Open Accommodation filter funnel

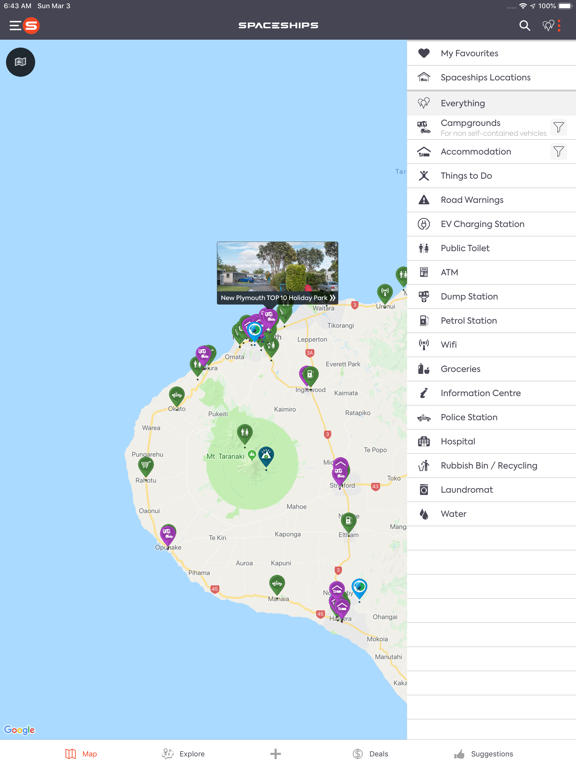558,152
